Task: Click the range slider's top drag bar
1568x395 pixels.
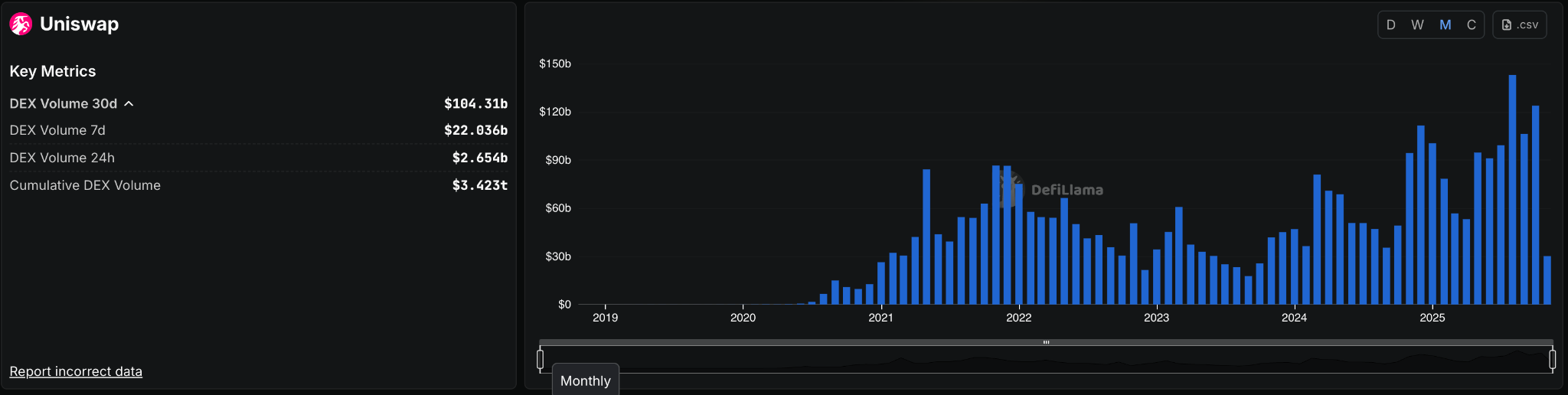Action: point(1046,342)
